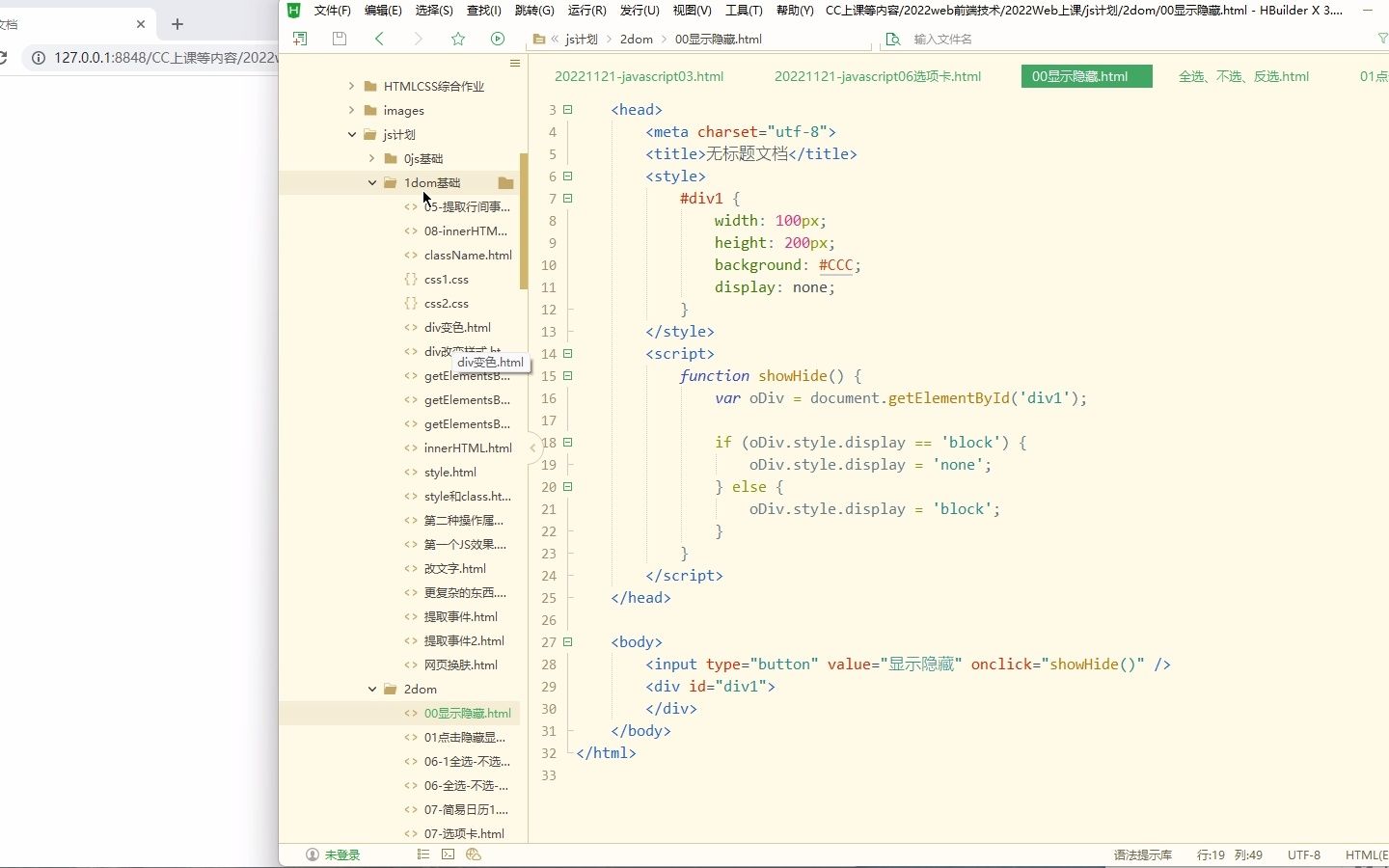The width and height of the screenshot is (1389, 868).
Task: Click the save file toolbar icon
Action: [x=340, y=39]
